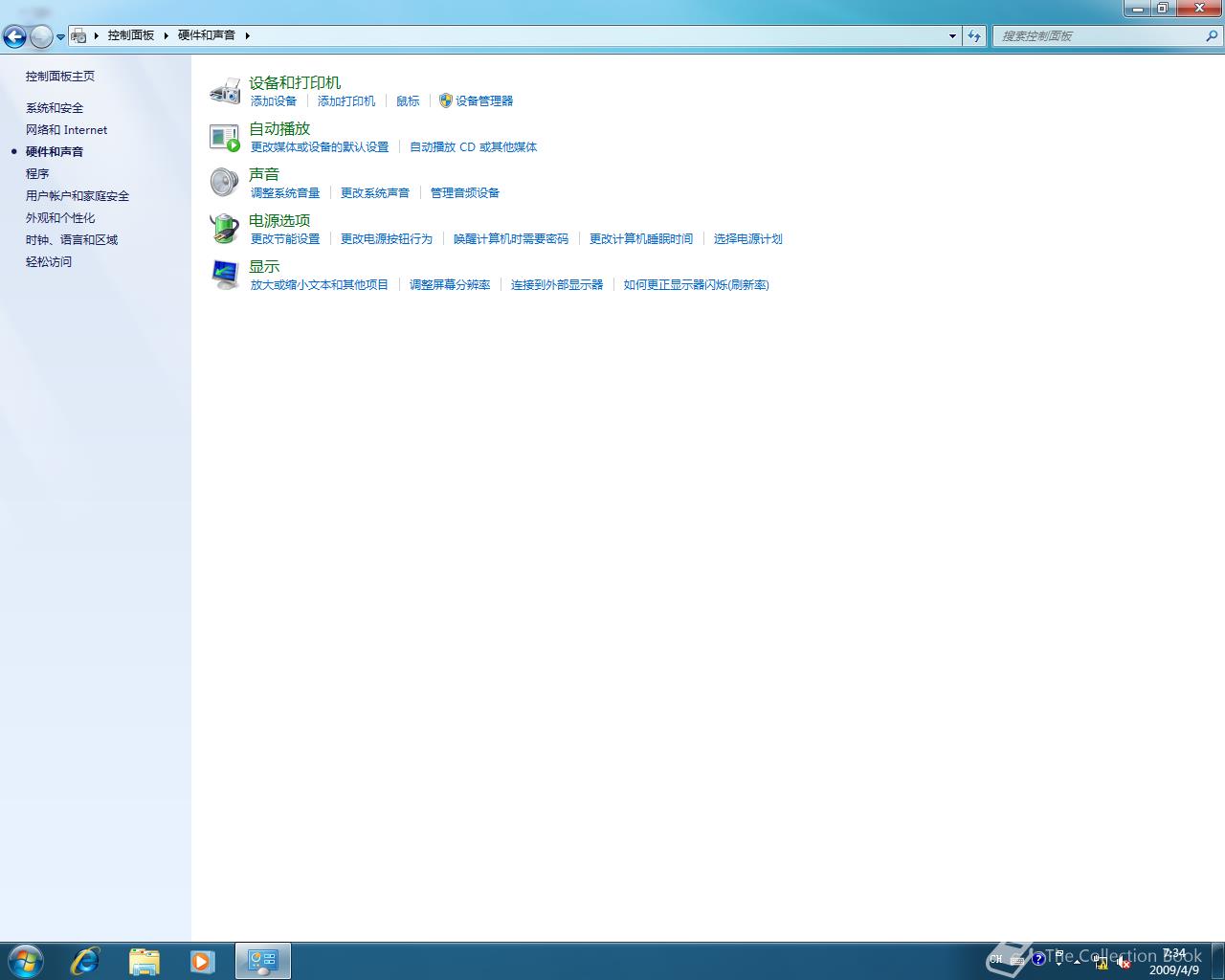The height and width of the screenshot is (980, 1225).
Task: Open the 自动播放 heading
Action: point(279,129)
